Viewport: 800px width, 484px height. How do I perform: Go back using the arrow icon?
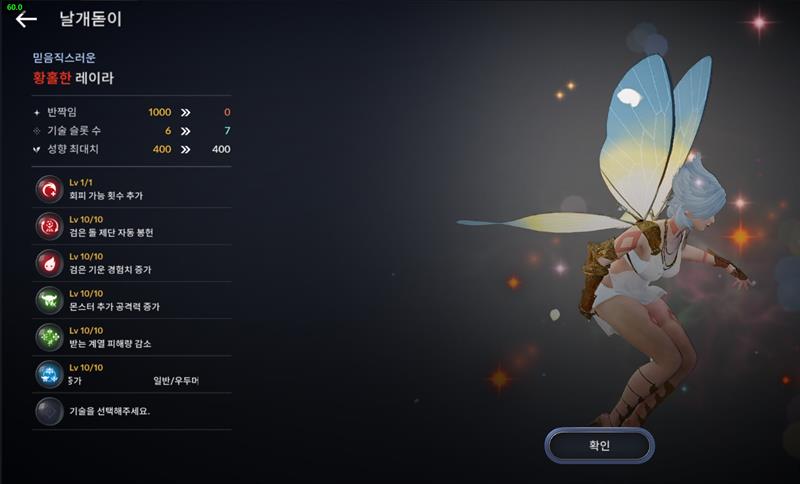pos(26,19)
